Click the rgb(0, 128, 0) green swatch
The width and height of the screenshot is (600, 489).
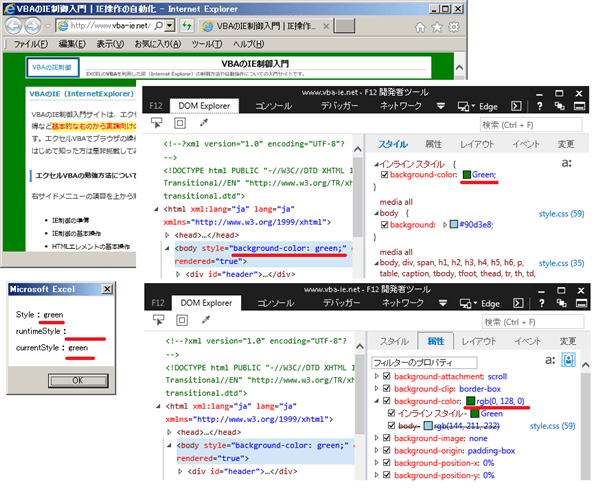471,401
